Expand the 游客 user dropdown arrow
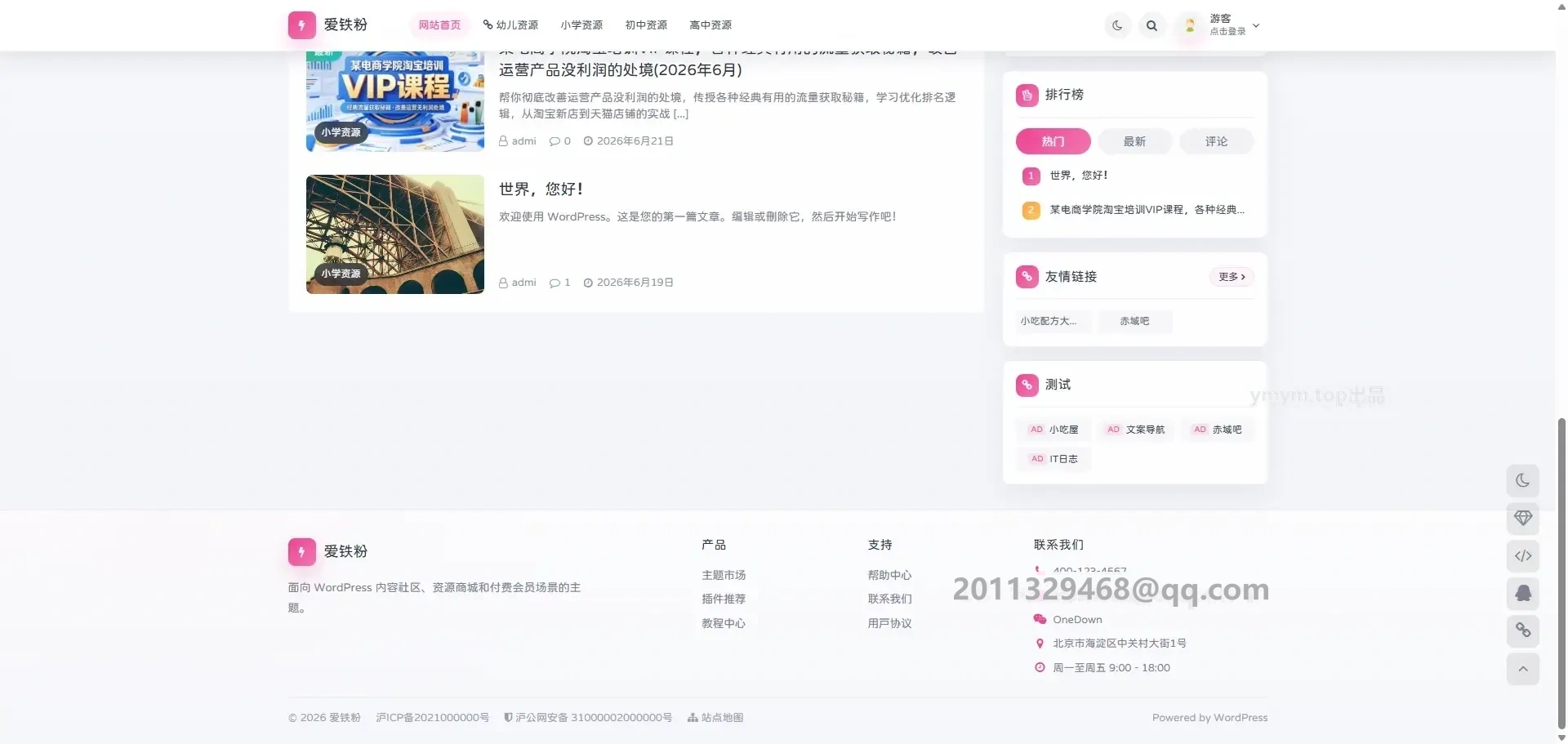This screenshot has width=1568, height=744. 1256,25
